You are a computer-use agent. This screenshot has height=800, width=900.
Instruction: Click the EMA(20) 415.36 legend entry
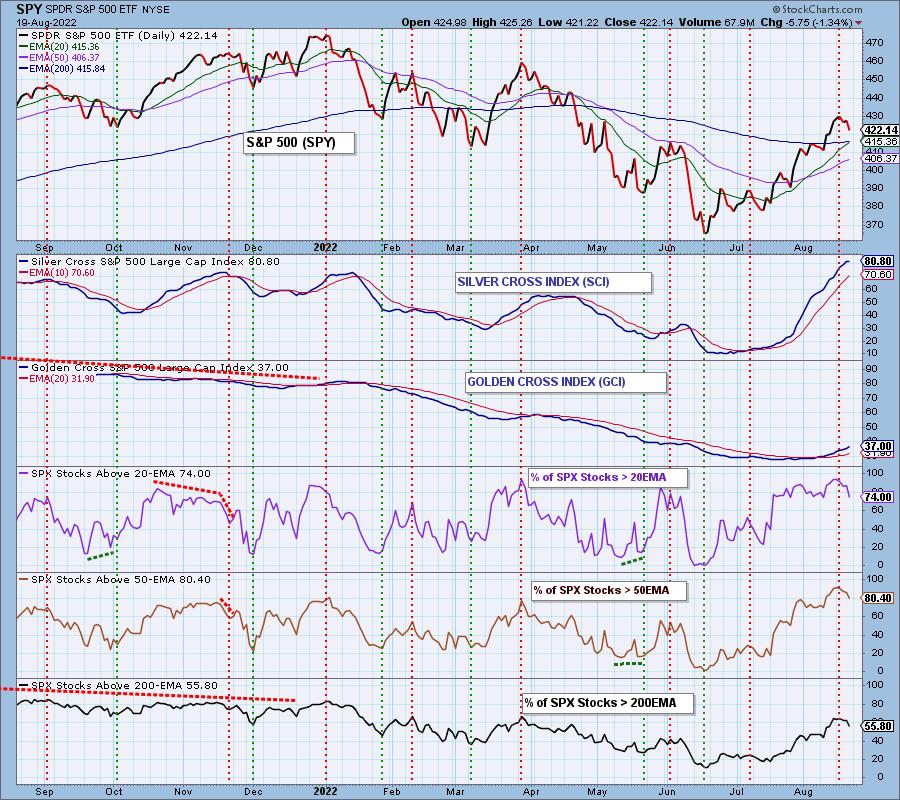coord(59,46)
